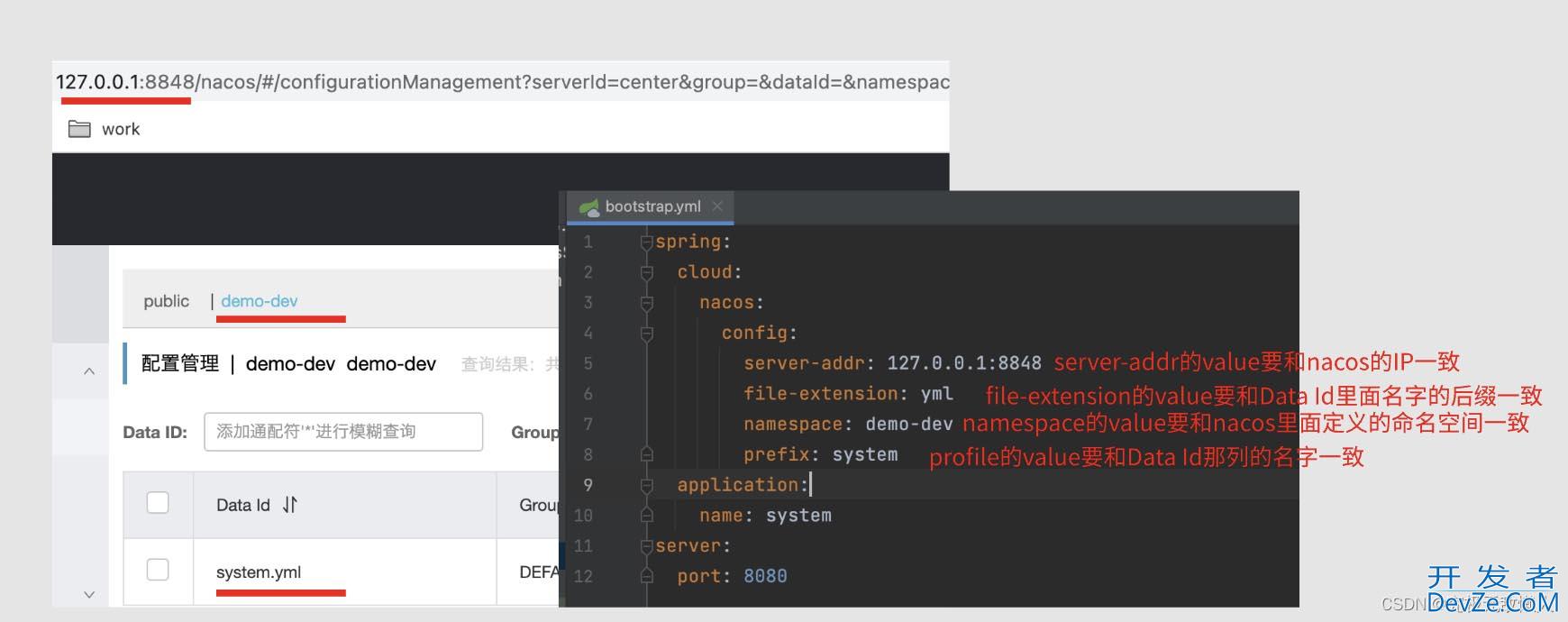
Task: Click the 配置管理 heading text
Action: click(x=180, y=363)
